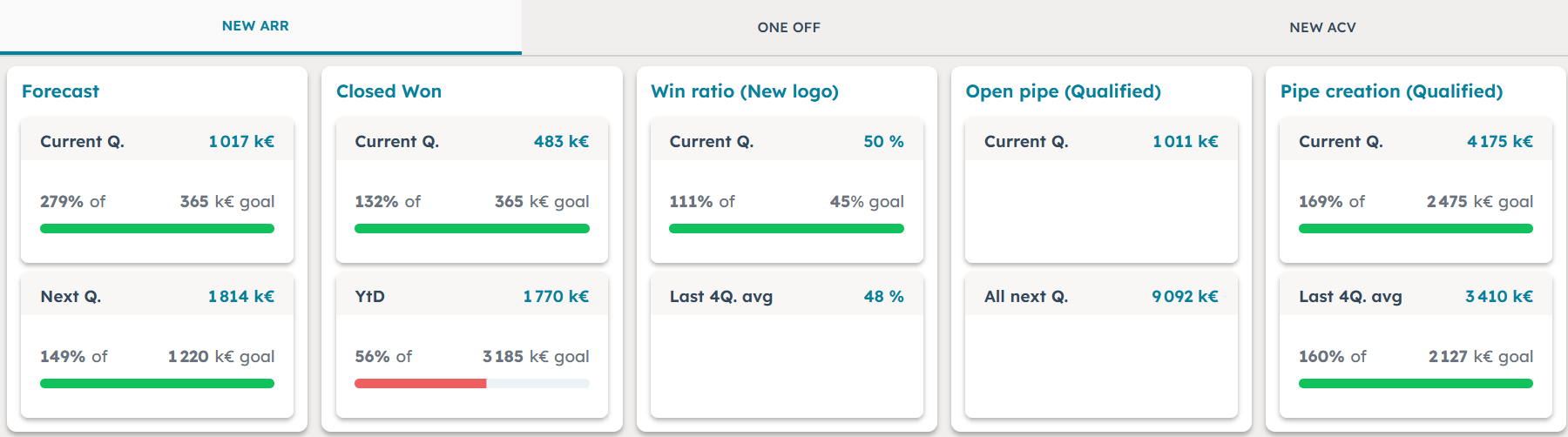The height and width of the screenshot is (437, 1568).
Task: Switch to the ONE OFF tab
Action: tap(788, 27)
